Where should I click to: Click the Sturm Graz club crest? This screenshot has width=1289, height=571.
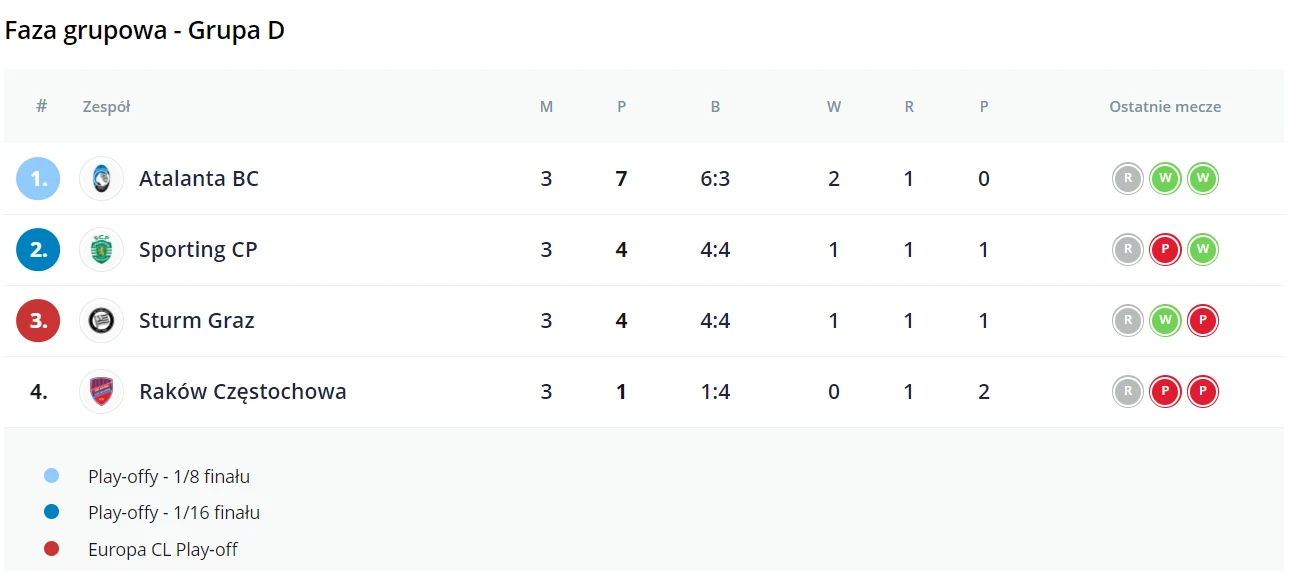click(x=101, y=321)
